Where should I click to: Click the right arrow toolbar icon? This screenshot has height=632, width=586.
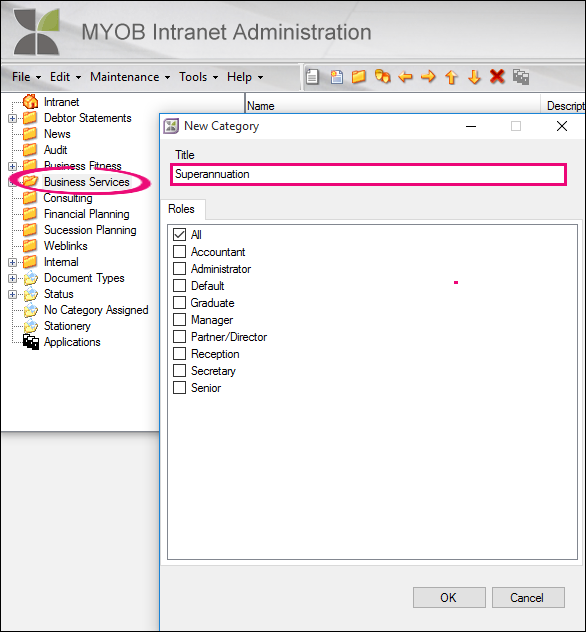(428, 76)
